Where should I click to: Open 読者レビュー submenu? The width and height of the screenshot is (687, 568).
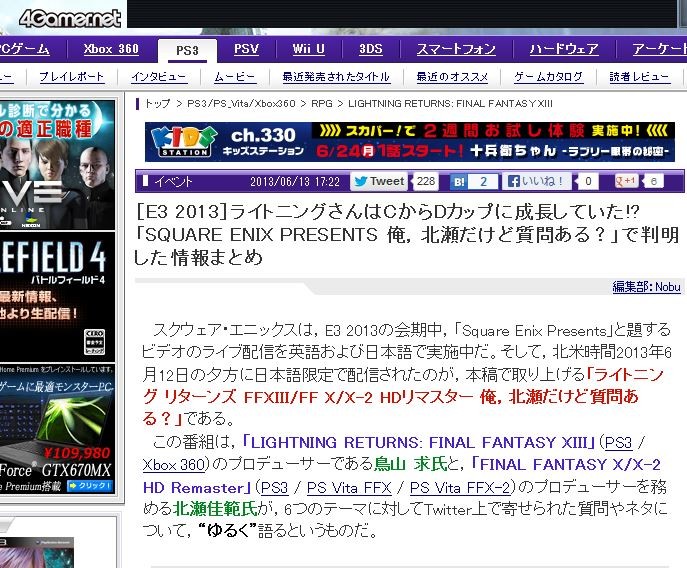click(x=639, y=77)
